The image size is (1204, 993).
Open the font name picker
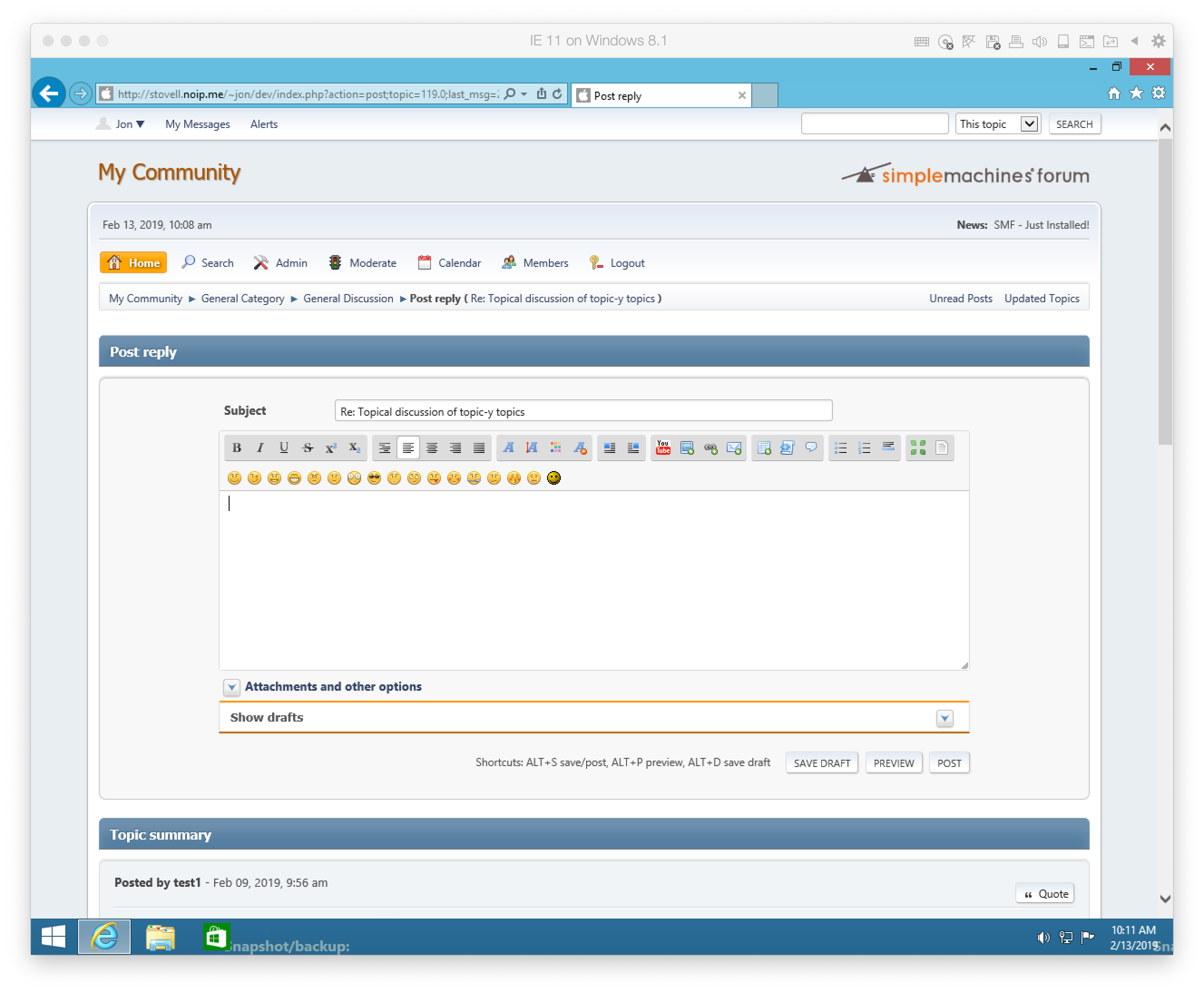508,447
